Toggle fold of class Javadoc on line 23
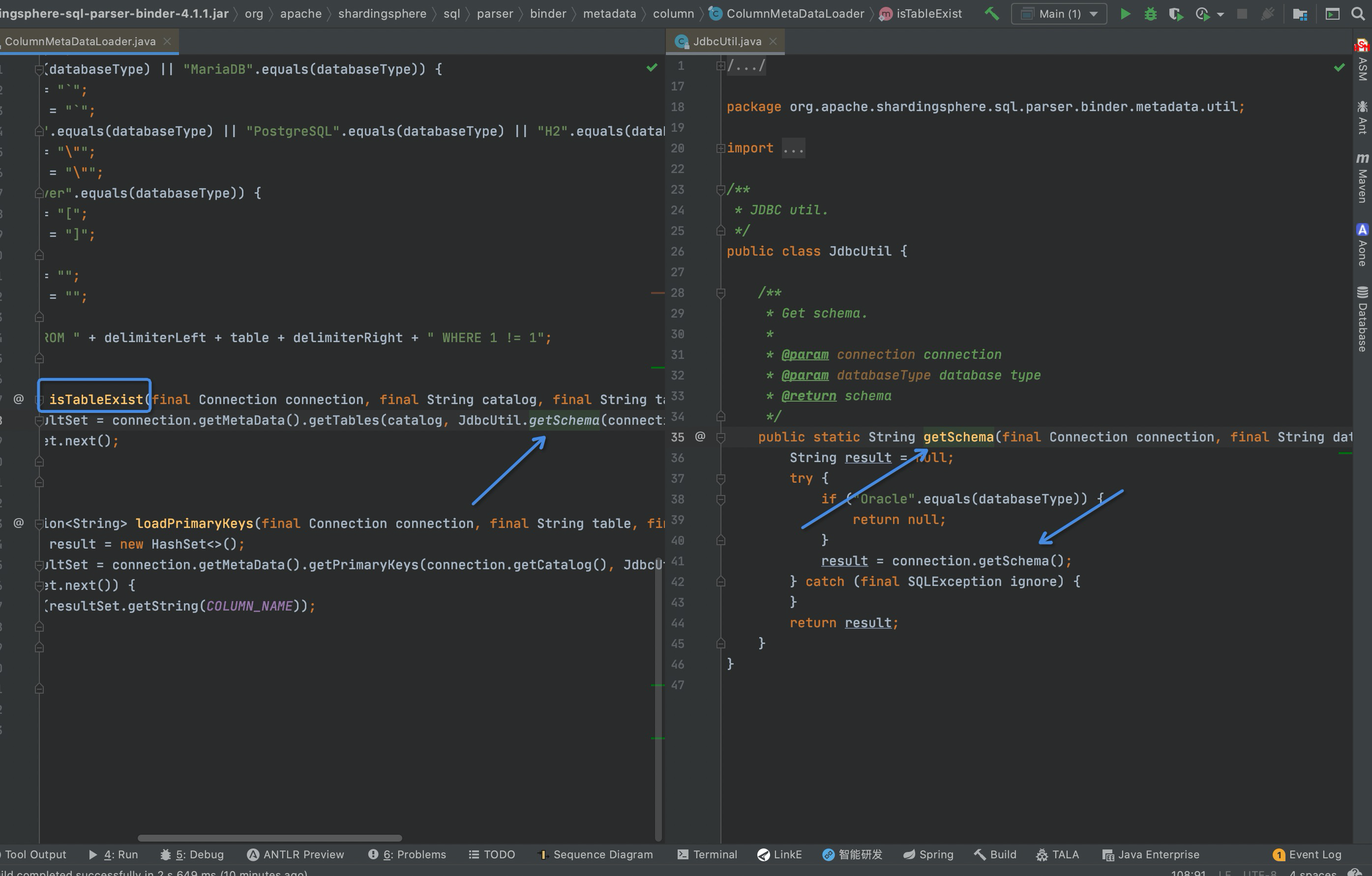 pos(721,190)
